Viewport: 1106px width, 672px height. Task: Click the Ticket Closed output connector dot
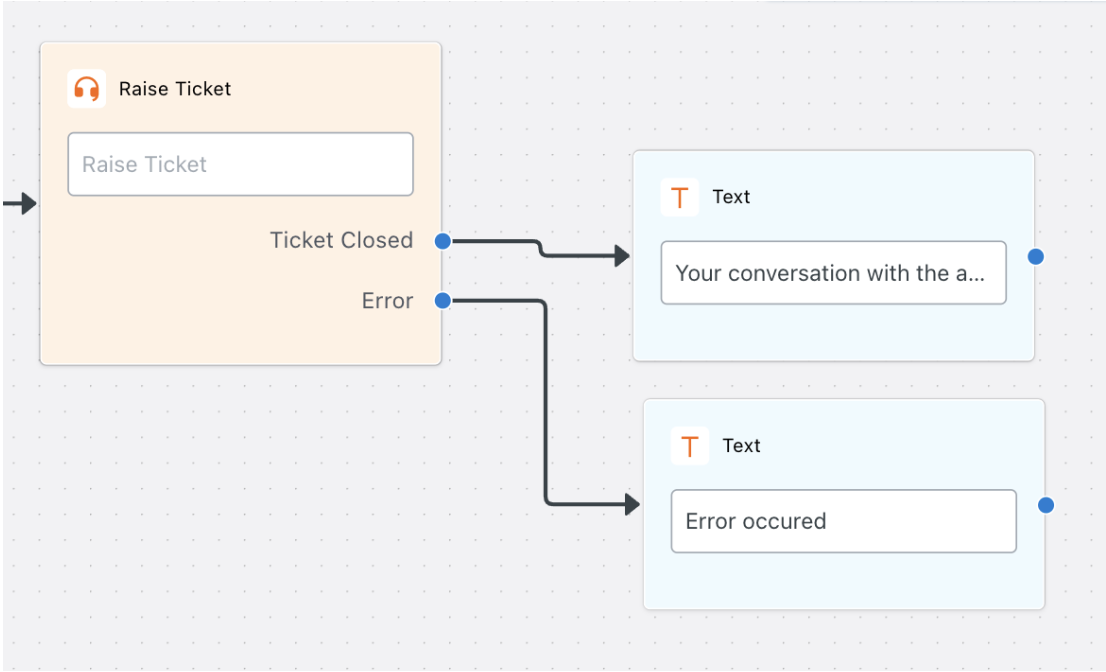point(442,241)
